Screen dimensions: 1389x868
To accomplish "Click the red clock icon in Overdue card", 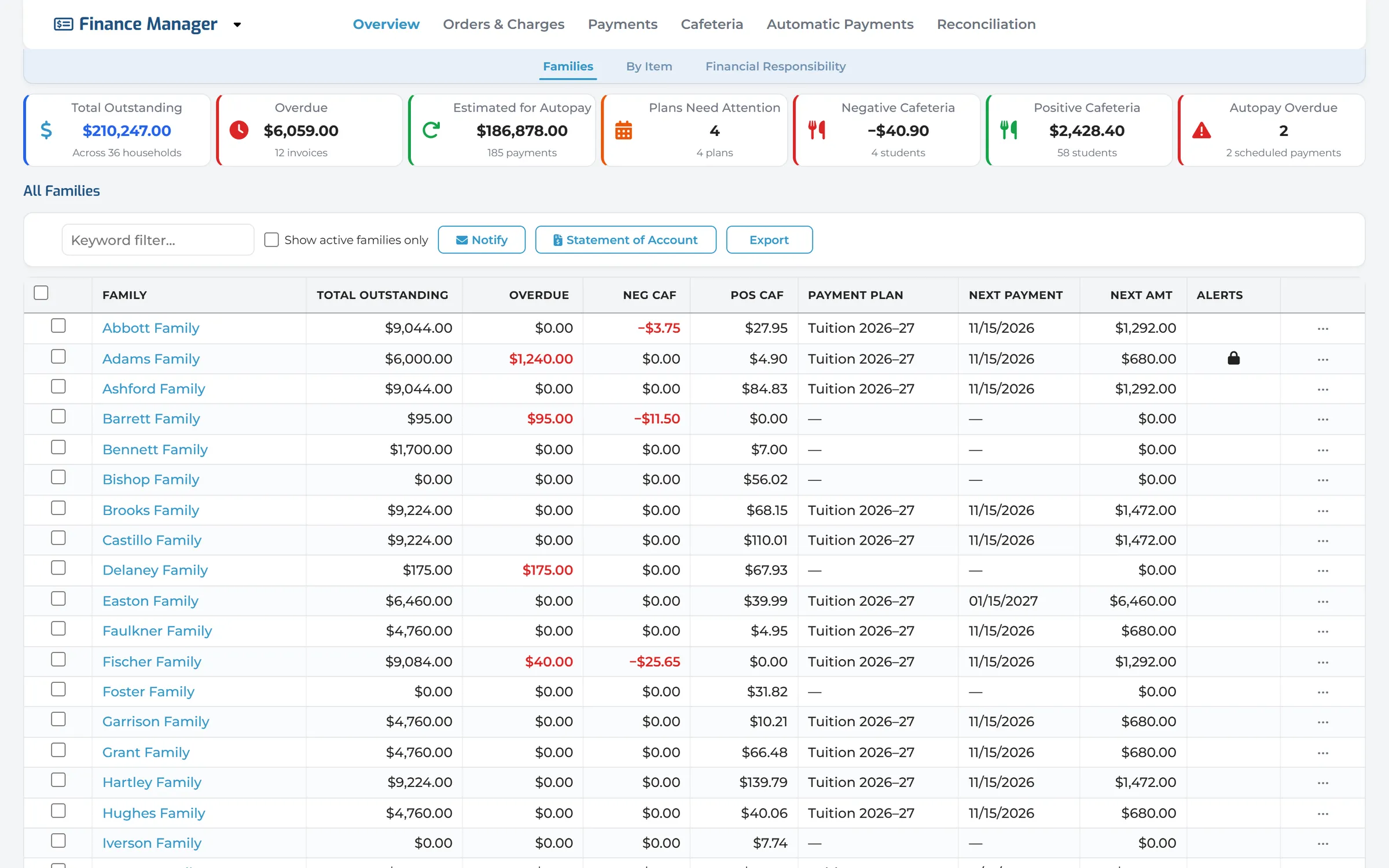I will 239,130.
